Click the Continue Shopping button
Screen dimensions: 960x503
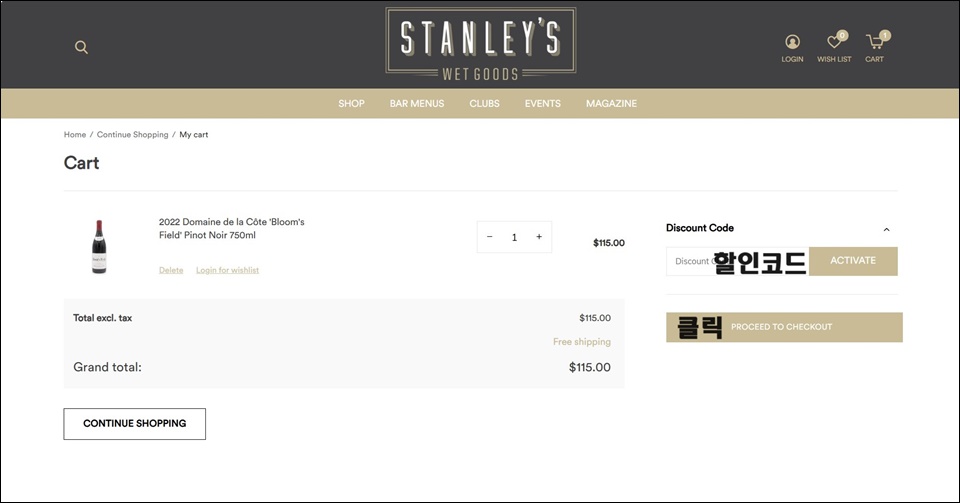135,423
